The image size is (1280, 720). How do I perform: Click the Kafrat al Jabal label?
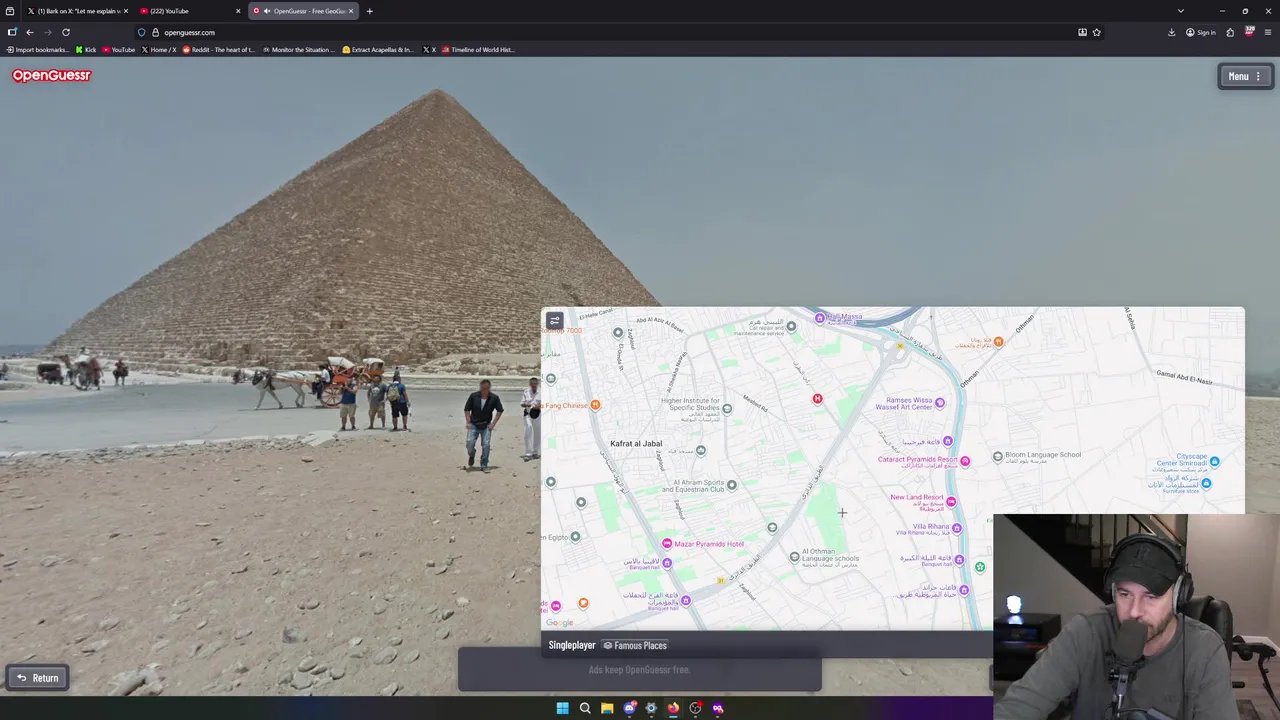(x=636, y=443)
